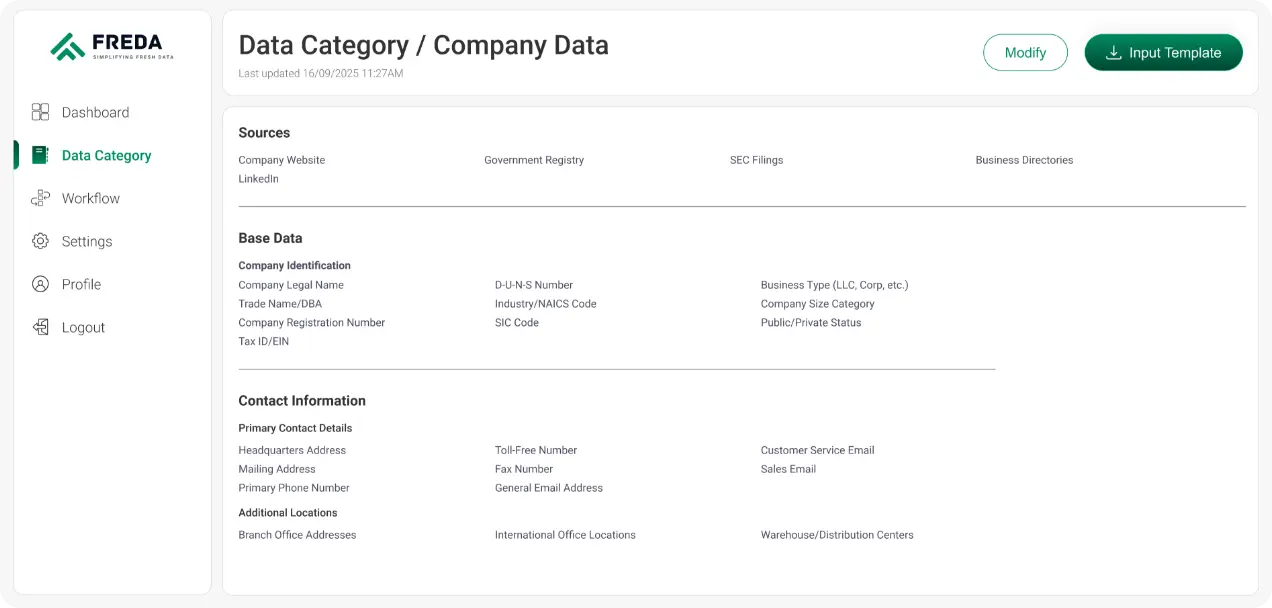Go to the Workflow page

point(90,198)
